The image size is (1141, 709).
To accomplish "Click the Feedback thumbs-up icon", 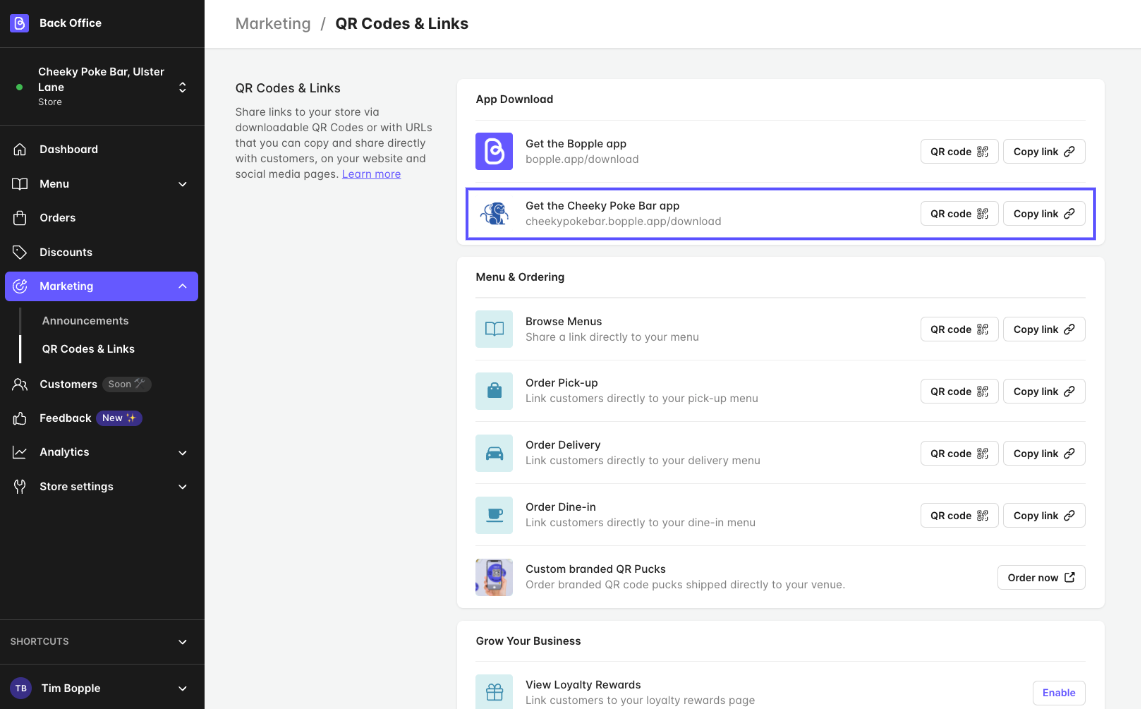I will point(20,418).
